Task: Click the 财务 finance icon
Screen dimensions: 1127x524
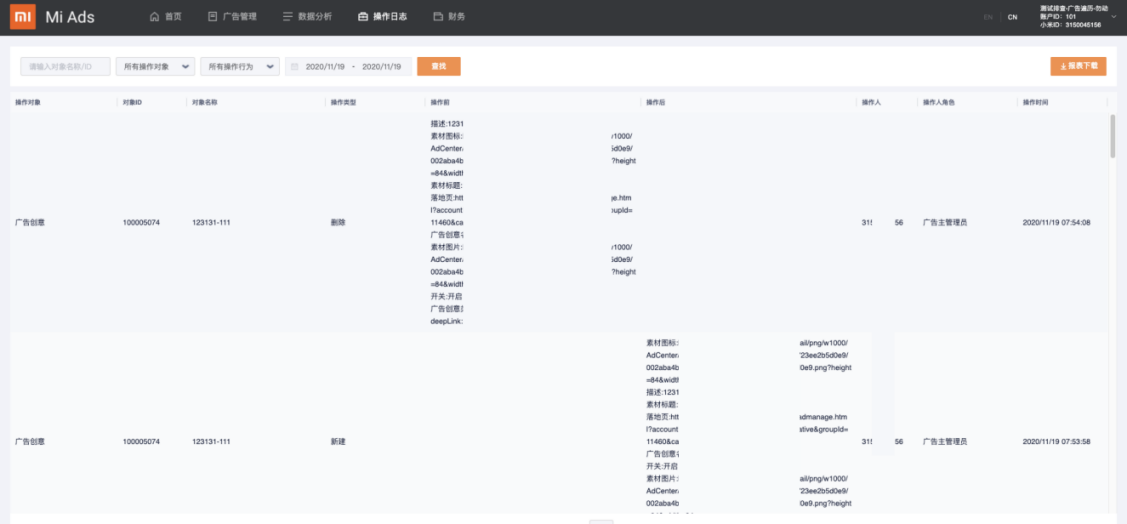Action: point(438,17)
